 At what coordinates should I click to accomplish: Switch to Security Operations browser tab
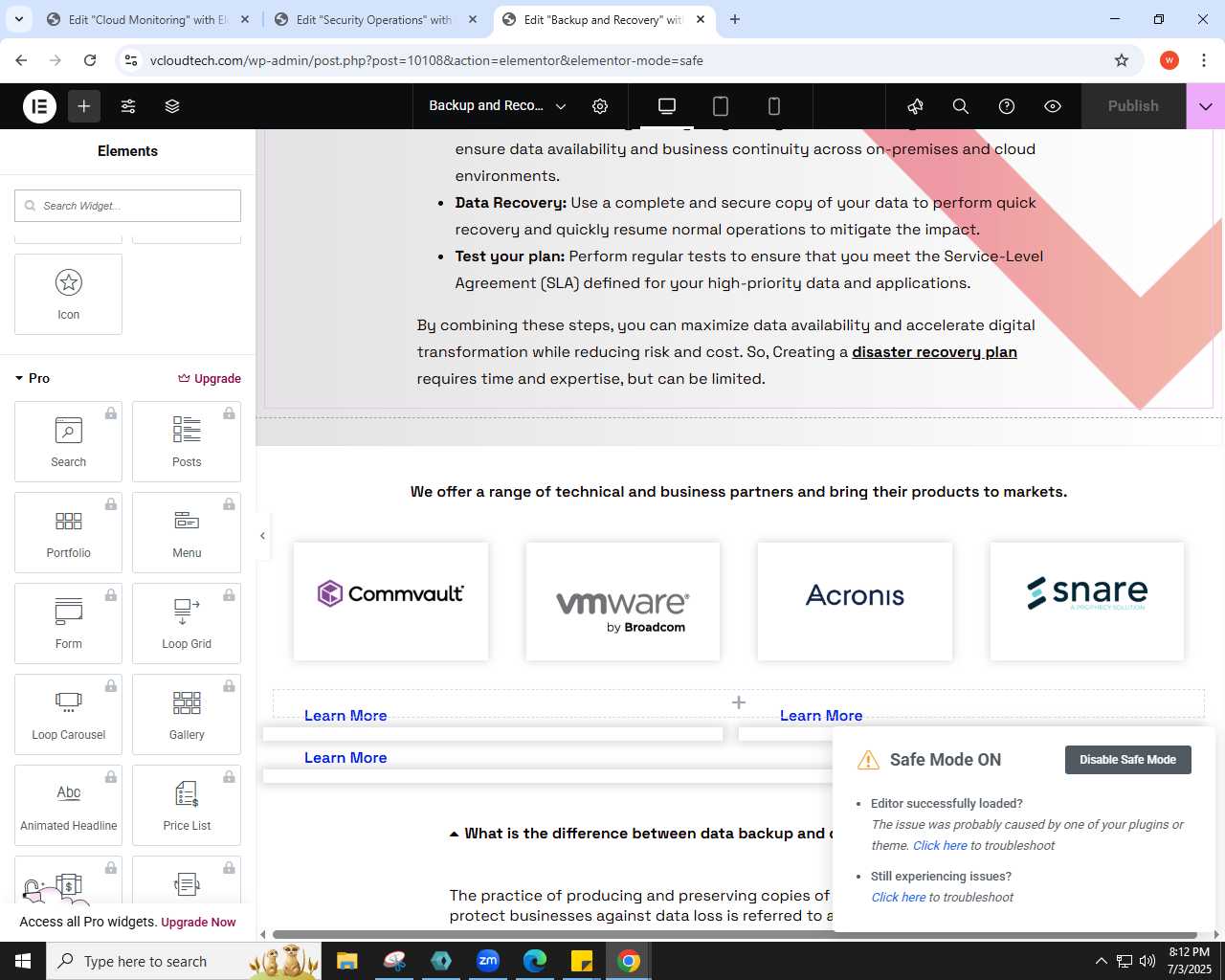click(x=375, y=19)
